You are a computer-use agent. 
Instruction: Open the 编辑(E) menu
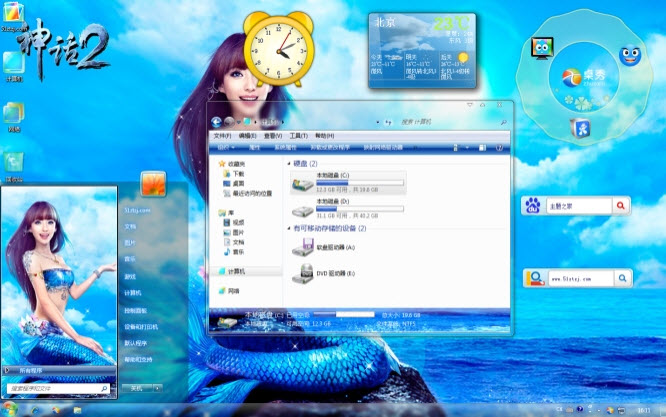[247, 136]
